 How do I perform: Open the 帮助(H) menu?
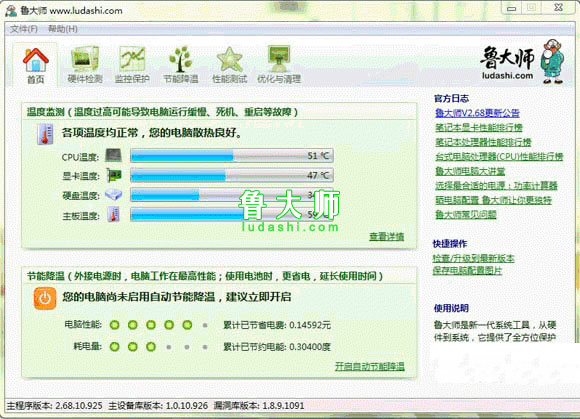tap(63, 29)
